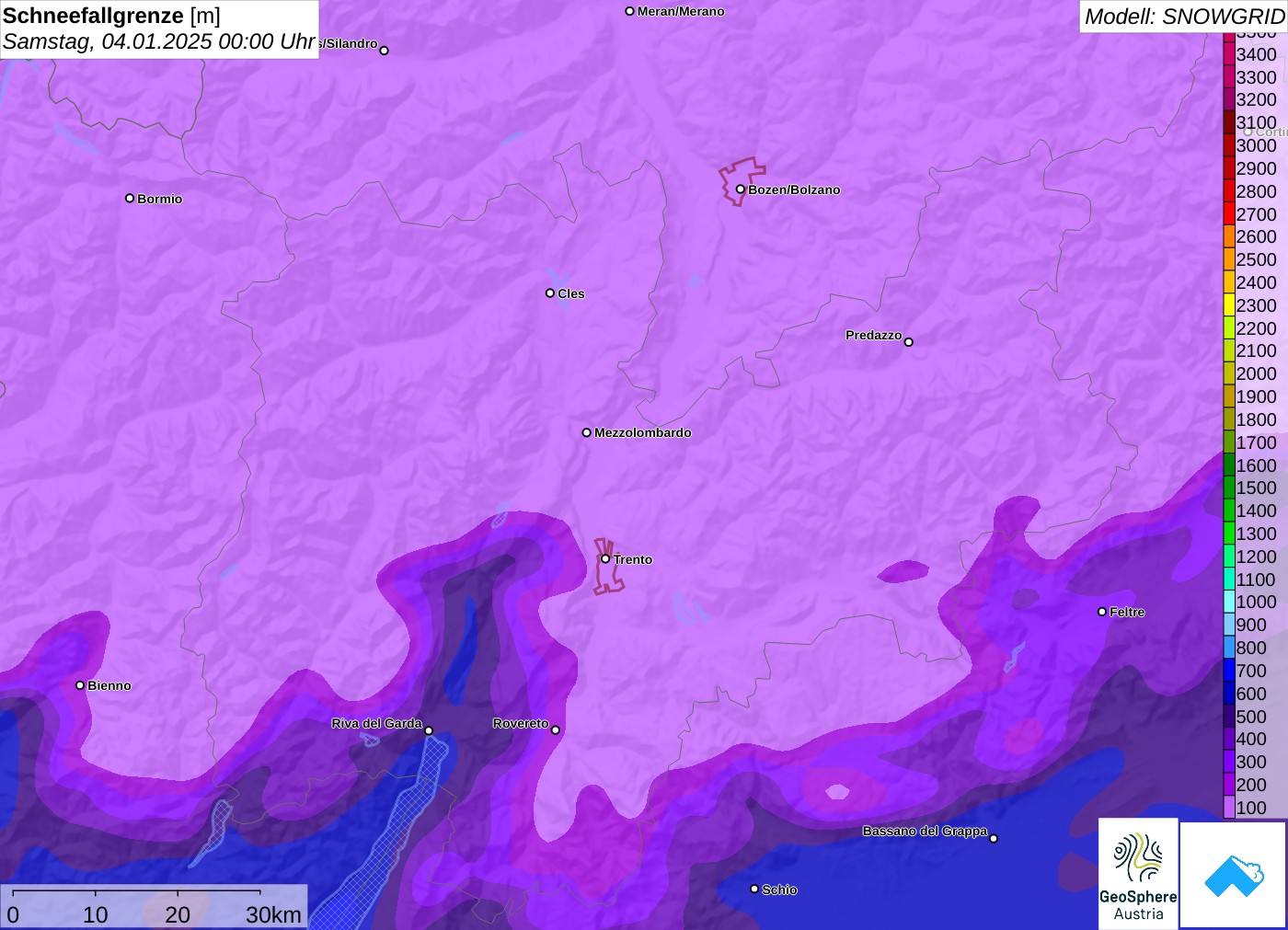Click the Bozen/Bolzano city marker
Image resolution: width=1288 pixels, height=930 pixels.
pyautogui.click(x=740, y=189)
